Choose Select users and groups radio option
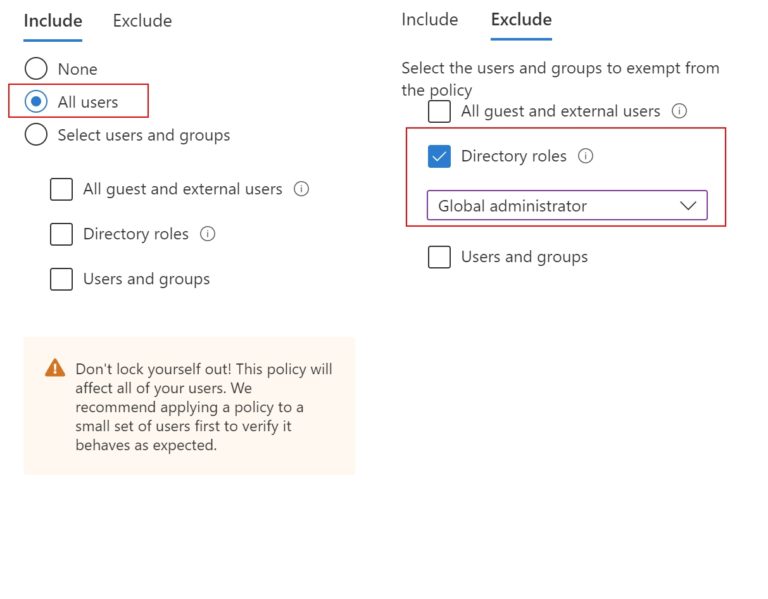Image resolution: width=768 pixels, height=599 pixels. pyautogui.click(x=36, y=135)
